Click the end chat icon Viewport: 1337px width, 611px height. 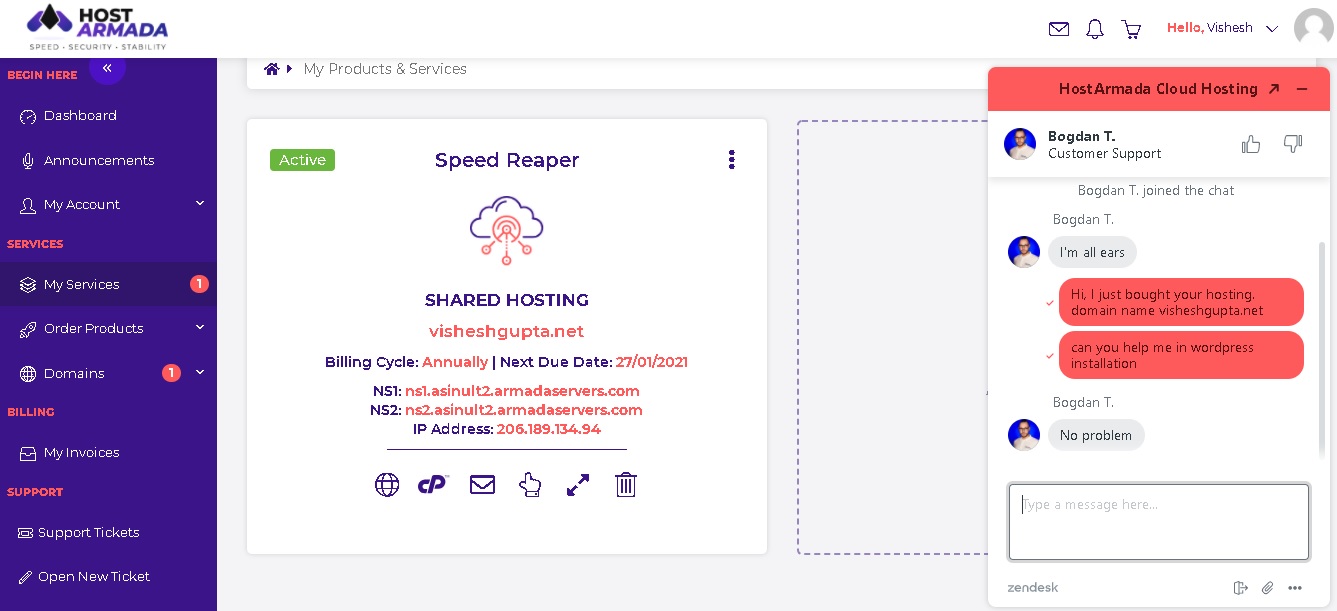[1241, 588]
